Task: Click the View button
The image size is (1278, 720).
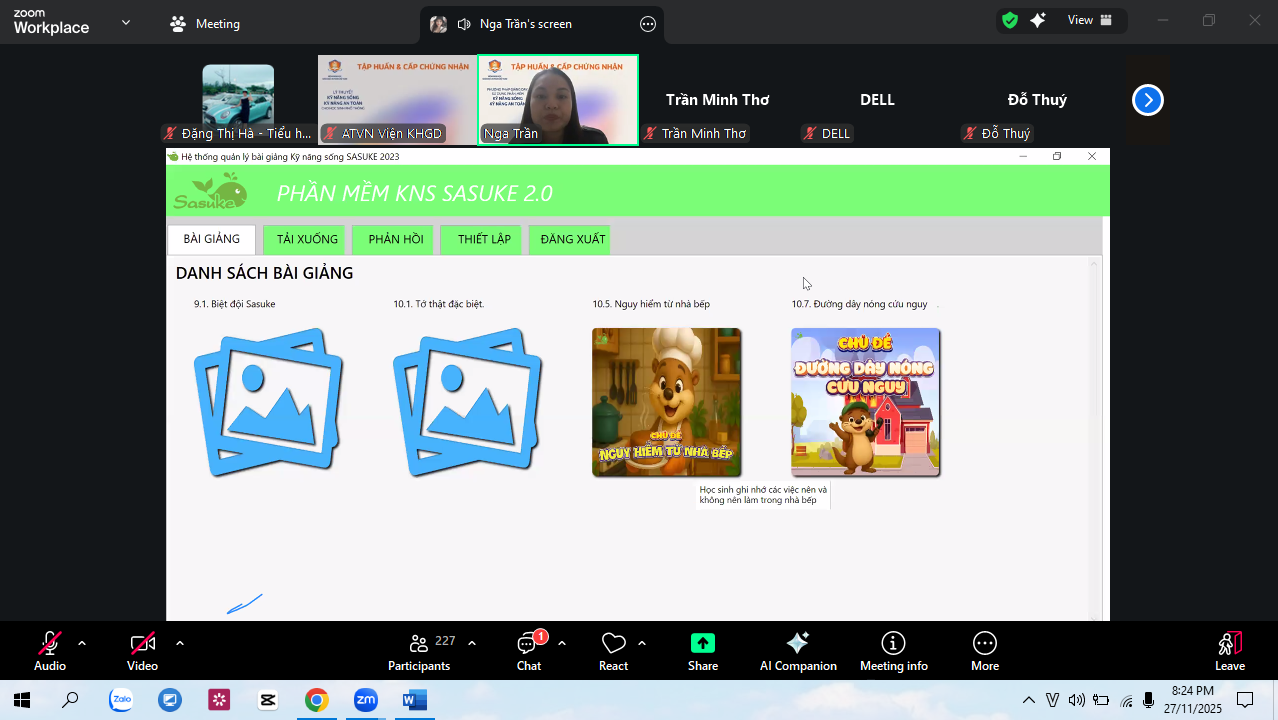Action: [1089, 20]
